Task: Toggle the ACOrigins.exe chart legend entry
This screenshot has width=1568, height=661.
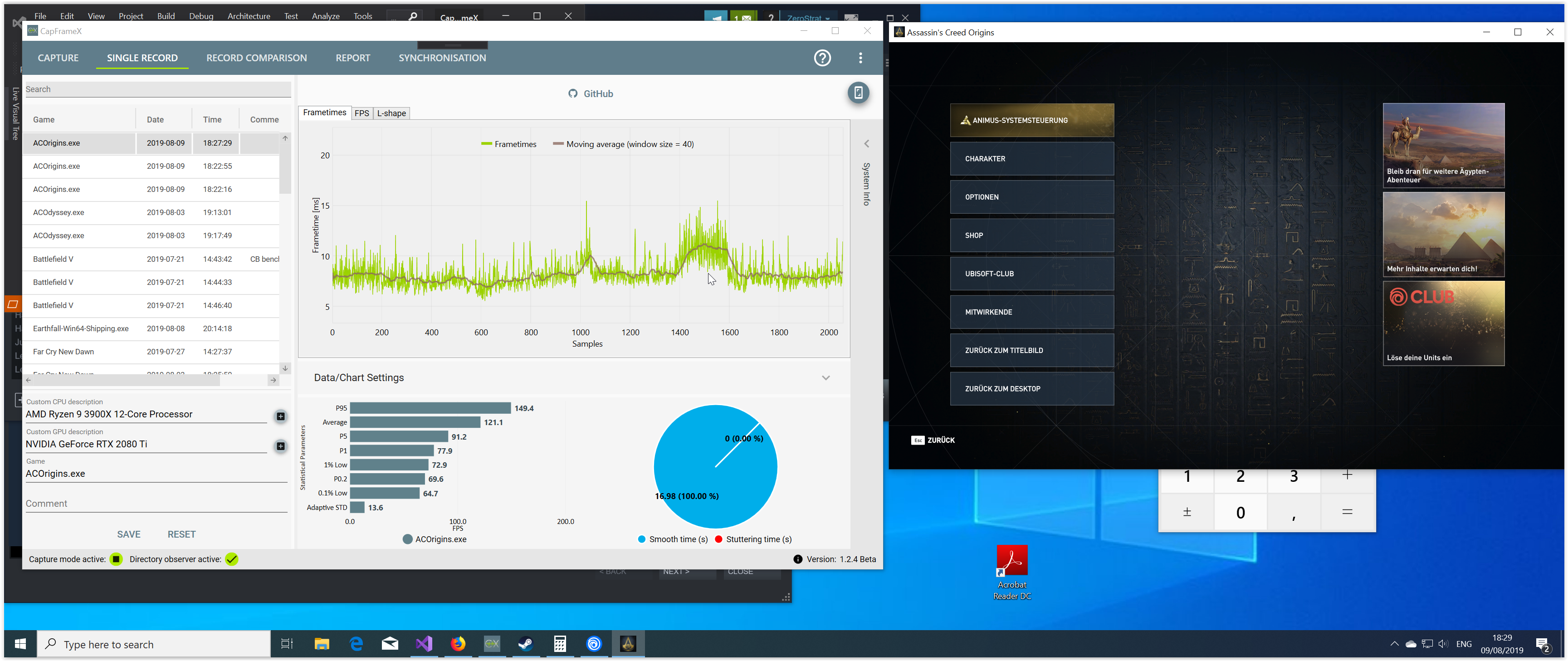Action: click(x=435, y=539)
